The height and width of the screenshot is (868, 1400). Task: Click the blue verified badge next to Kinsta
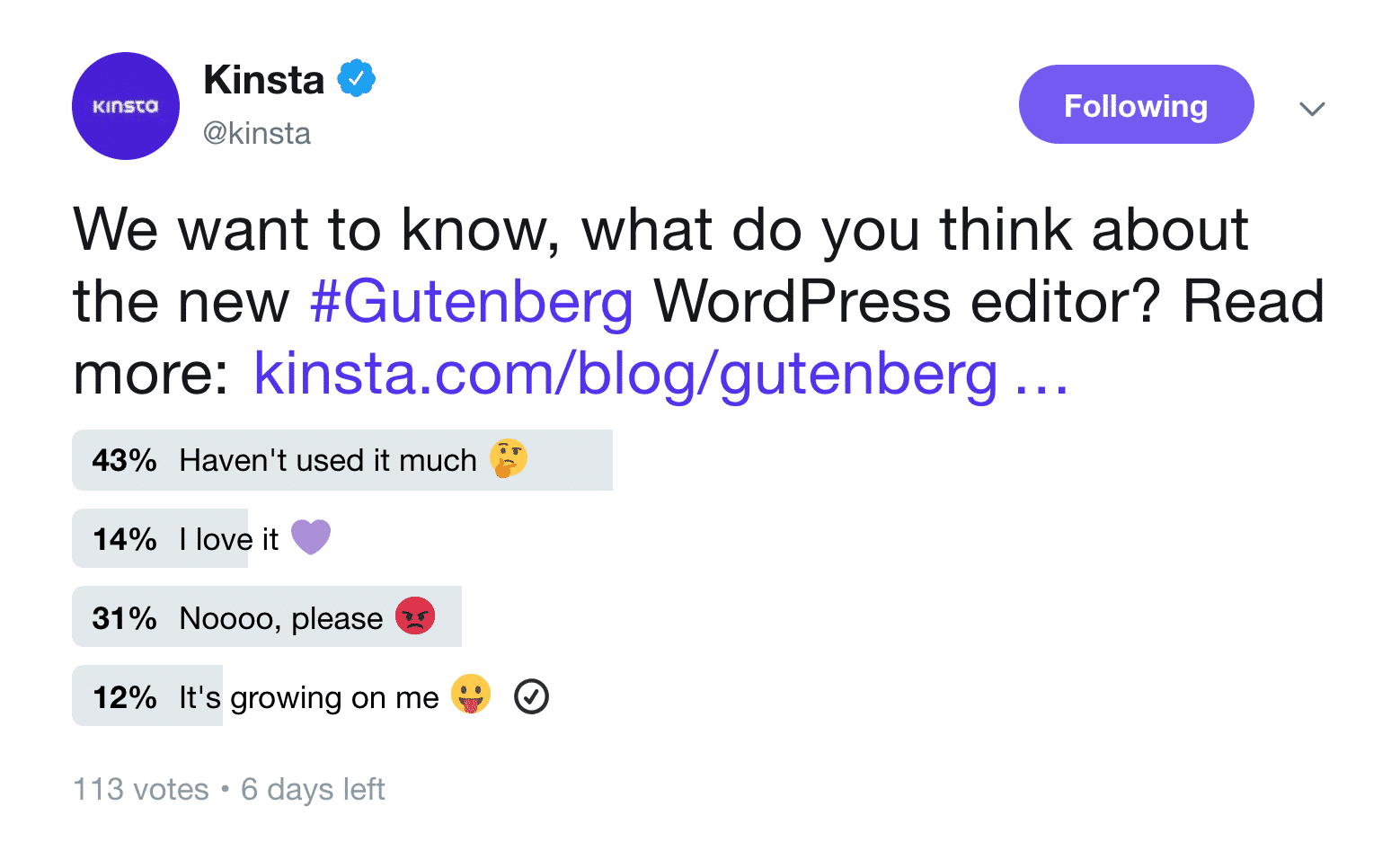(357, 77)
